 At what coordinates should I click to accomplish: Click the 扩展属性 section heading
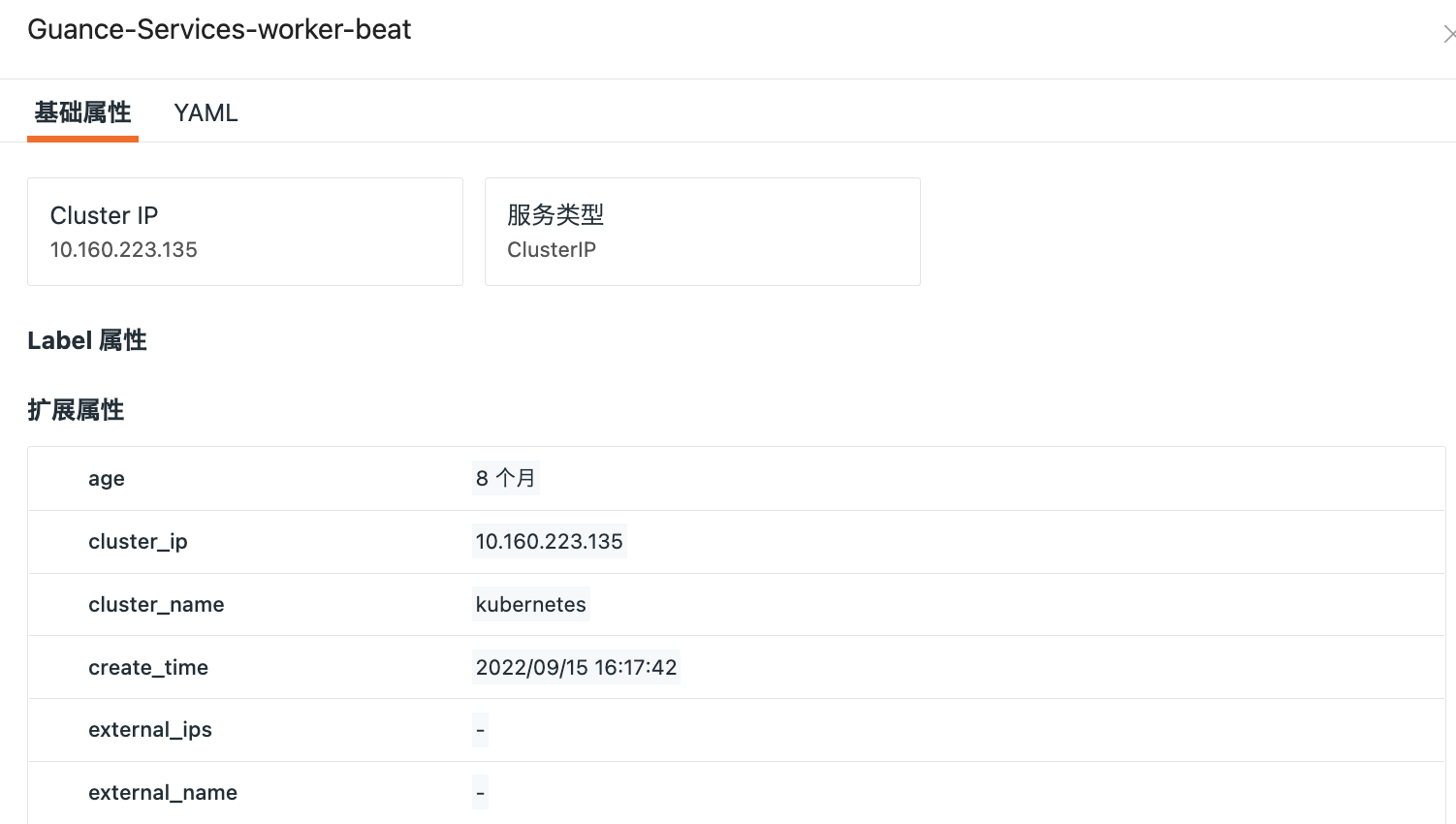[x=76, y=410]
